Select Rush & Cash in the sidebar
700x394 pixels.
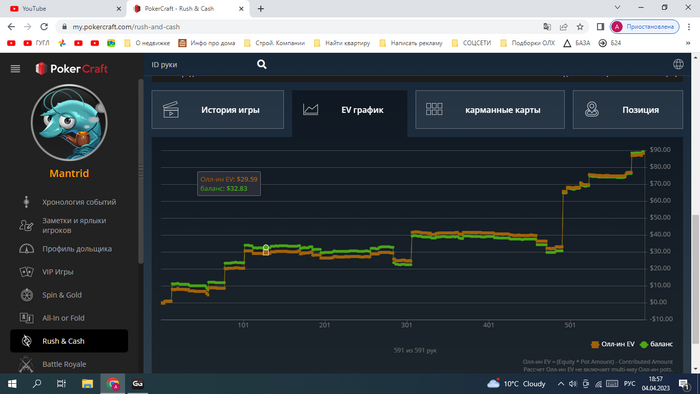(x=69, y=341)
